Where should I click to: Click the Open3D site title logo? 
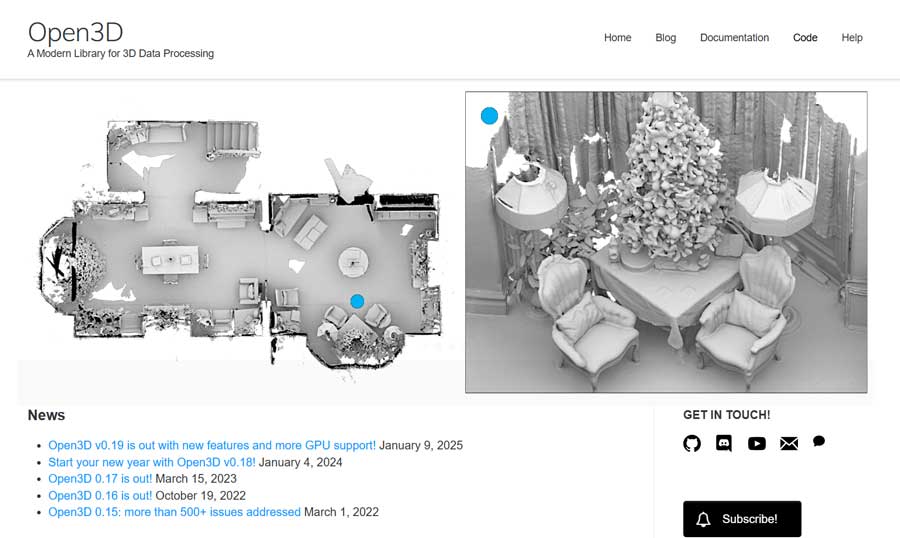[75, 32]
